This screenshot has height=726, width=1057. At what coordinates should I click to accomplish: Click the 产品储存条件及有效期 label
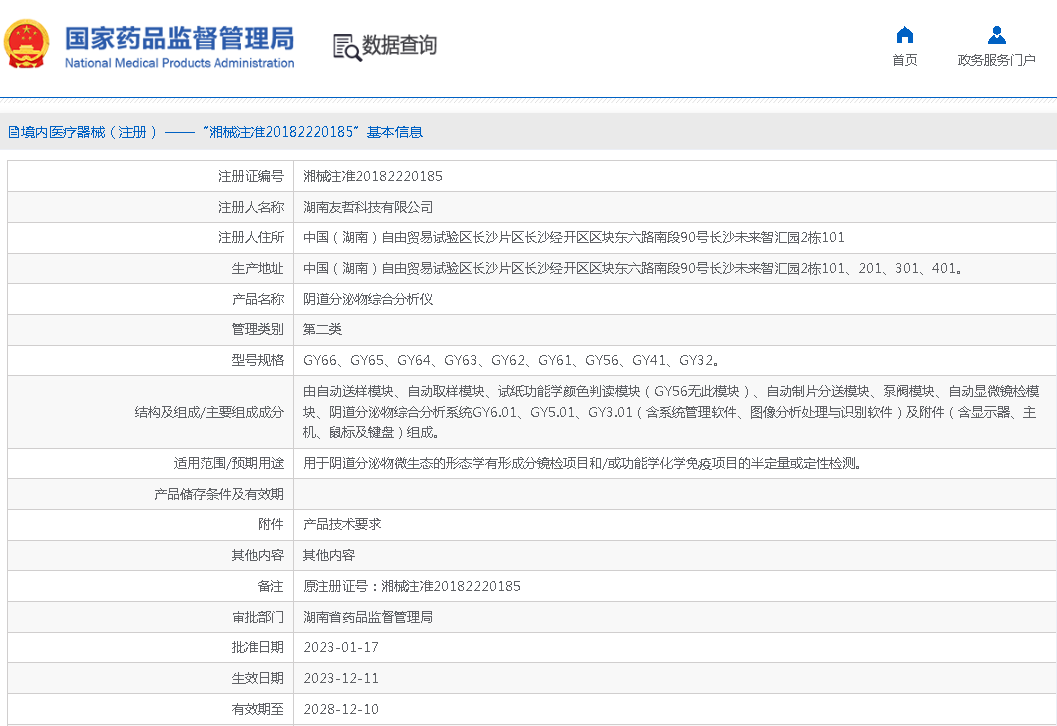[x=218, y=494]
